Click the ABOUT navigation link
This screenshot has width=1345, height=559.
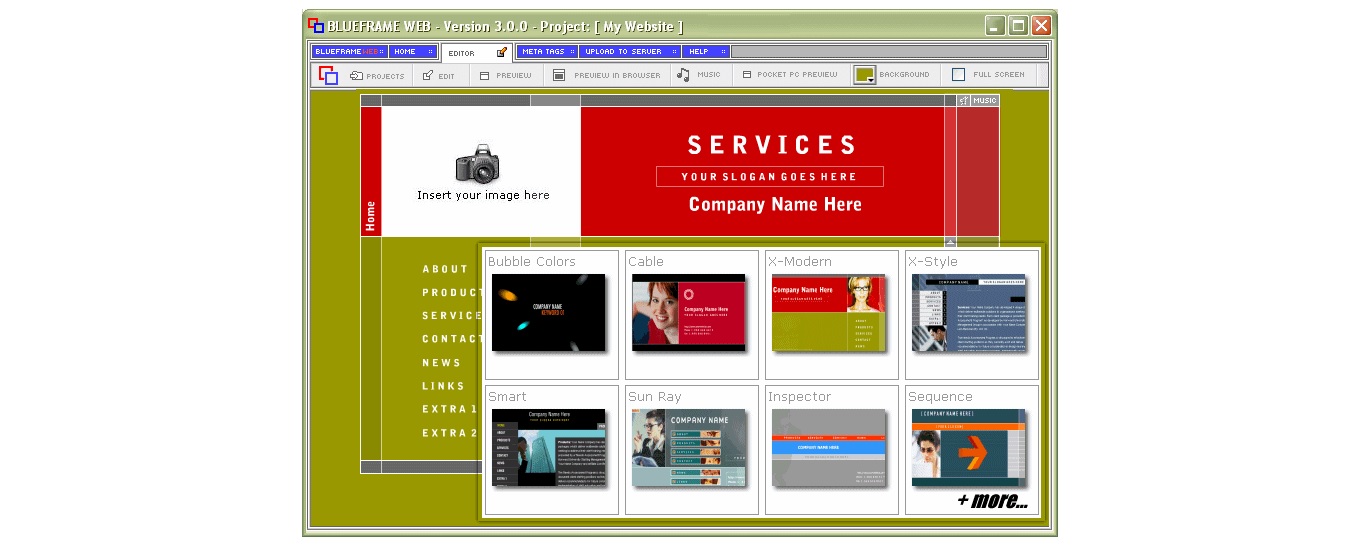(445, 269)
